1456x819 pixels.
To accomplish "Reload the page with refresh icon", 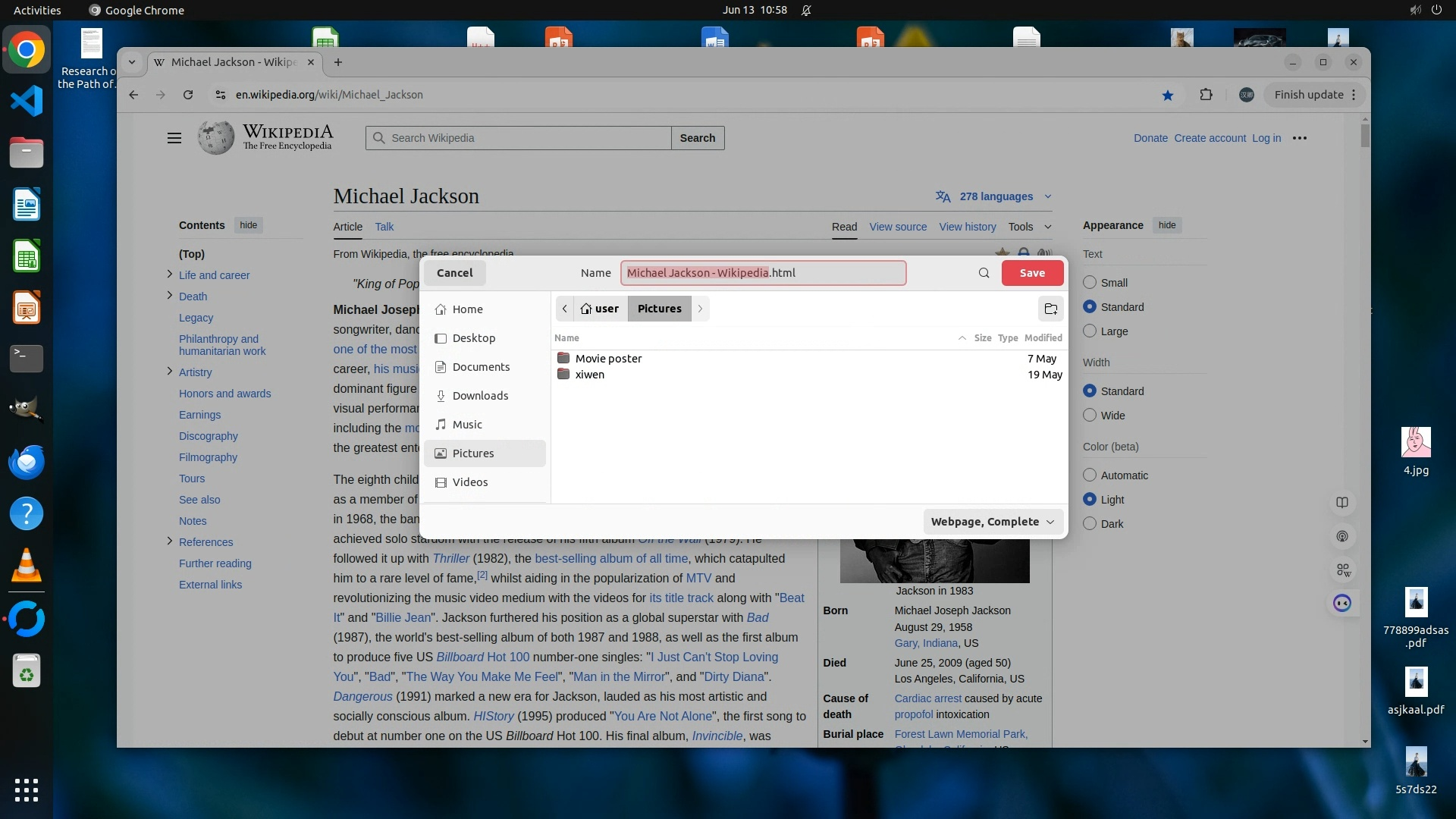I will (188, 95).
